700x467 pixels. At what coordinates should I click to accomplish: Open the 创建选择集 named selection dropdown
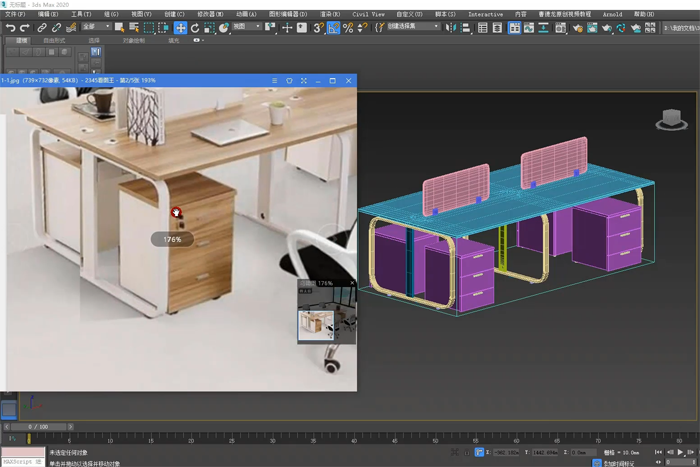click(x=413, y=26)
